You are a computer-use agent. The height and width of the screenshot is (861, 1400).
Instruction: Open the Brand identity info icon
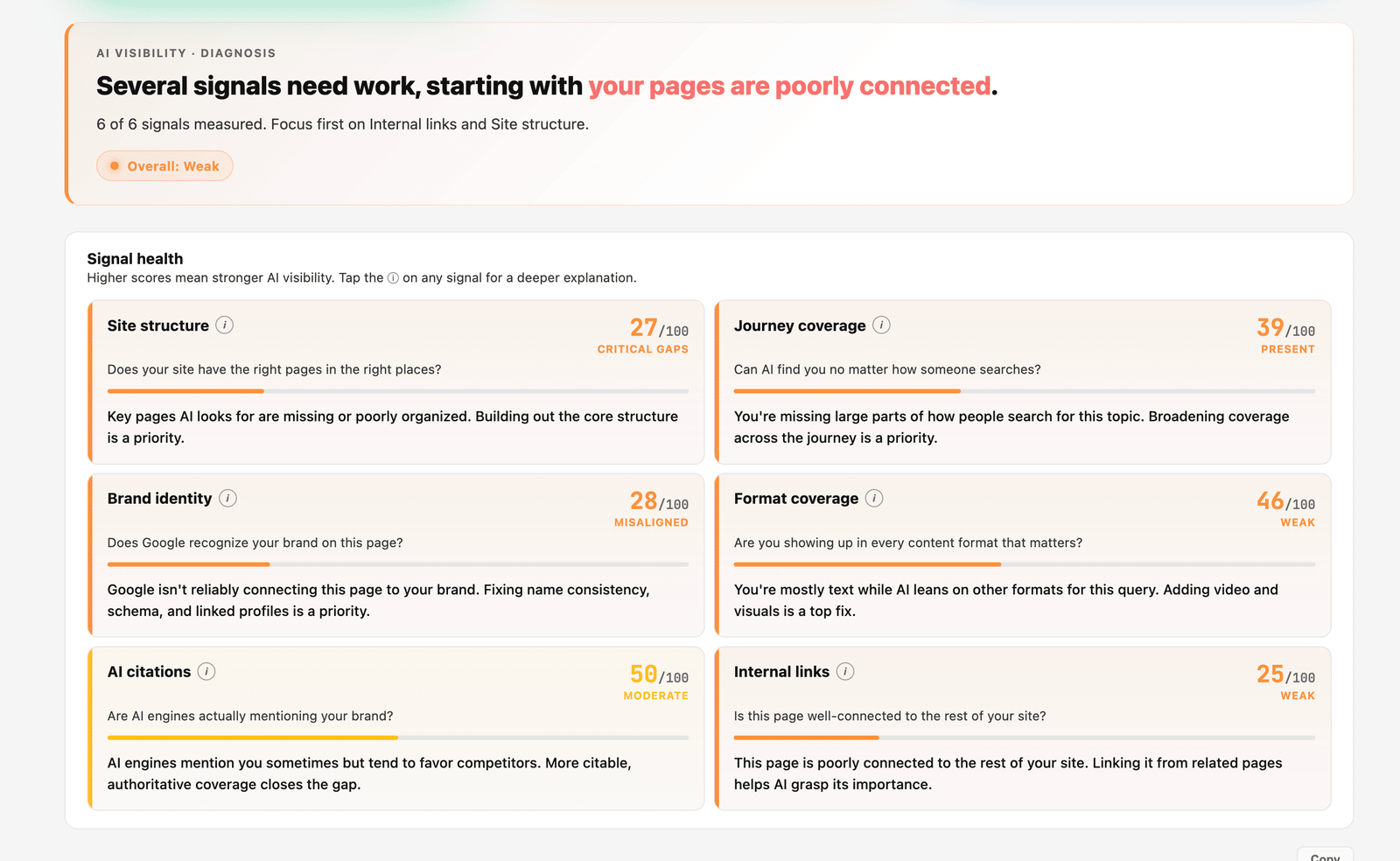[227, 499]
